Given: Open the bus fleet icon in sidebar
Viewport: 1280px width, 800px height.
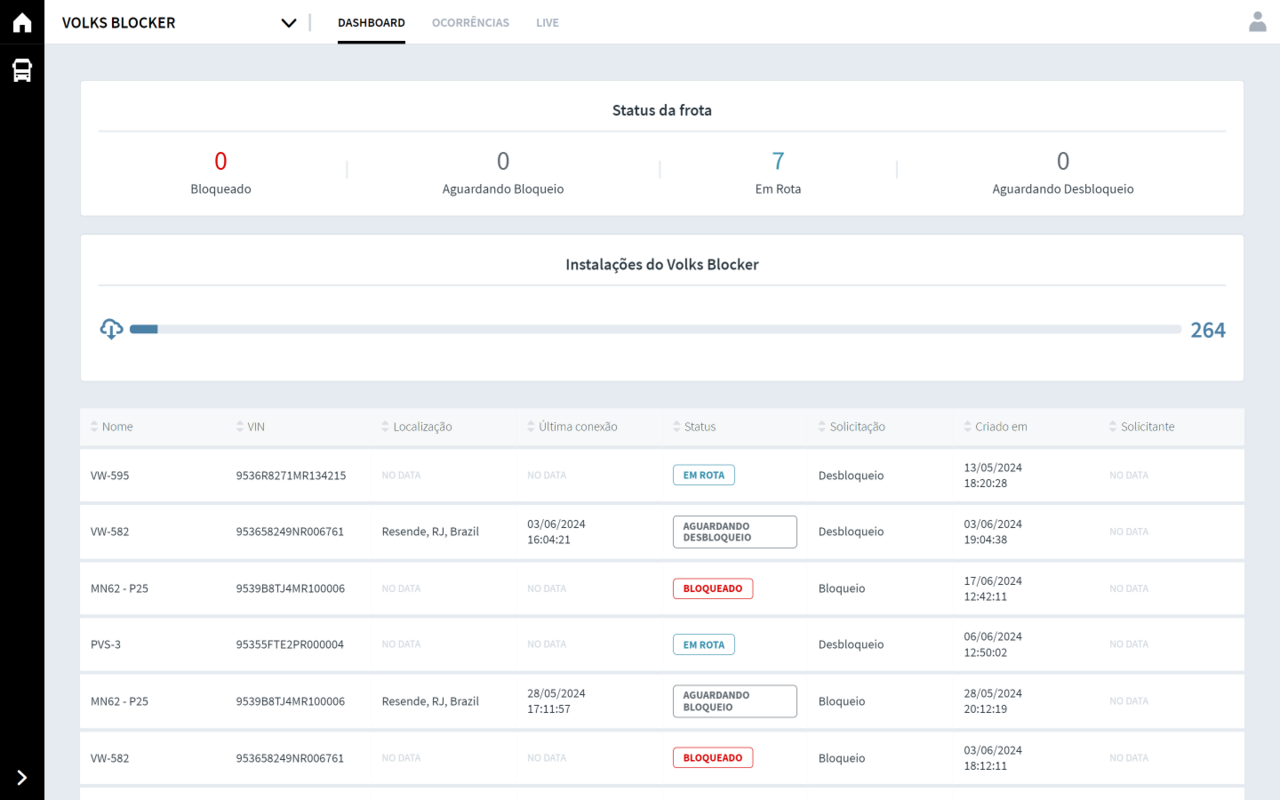Looking at the screenshot, I should (x=22, y=70).
